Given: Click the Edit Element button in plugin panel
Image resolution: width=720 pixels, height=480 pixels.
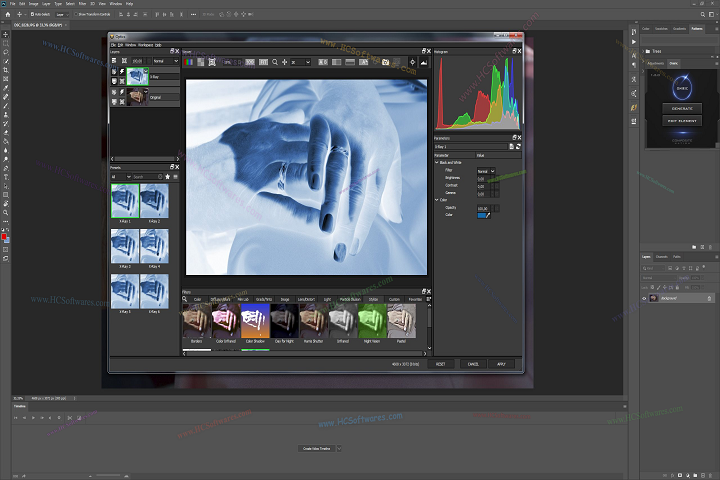Looking at the screenshot, I should point(682,121).
